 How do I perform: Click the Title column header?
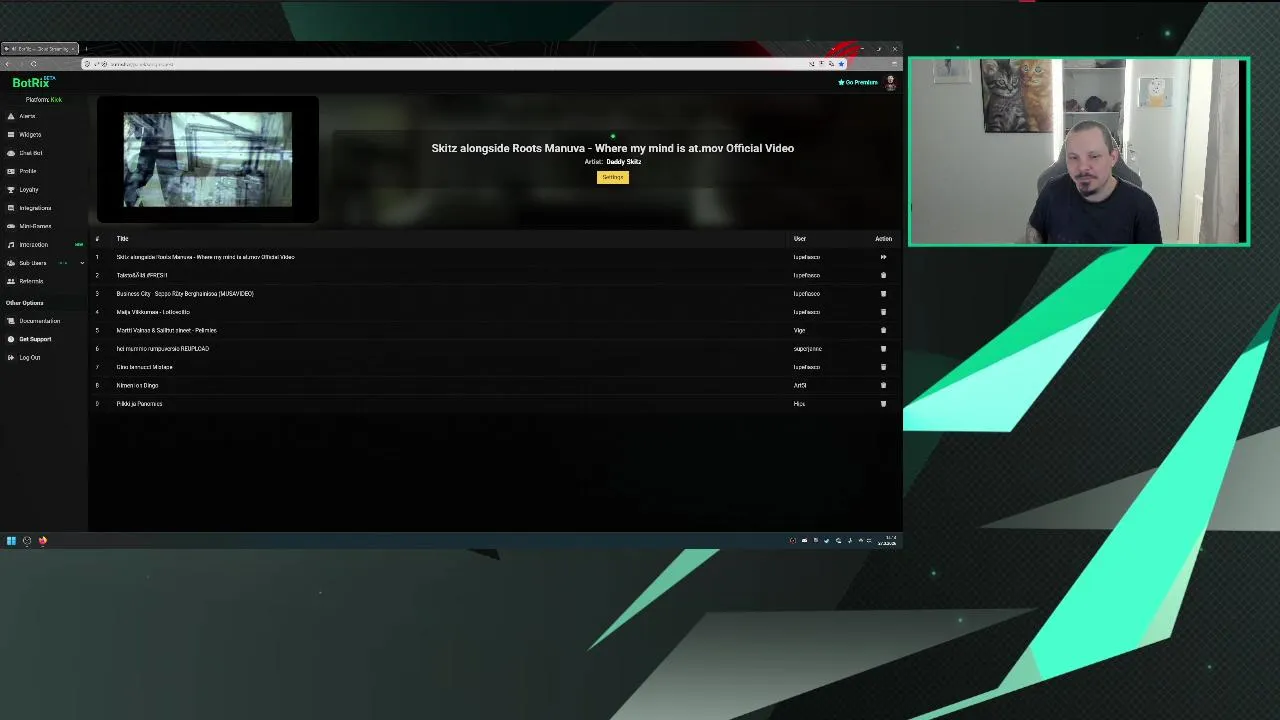coord(122,239)
